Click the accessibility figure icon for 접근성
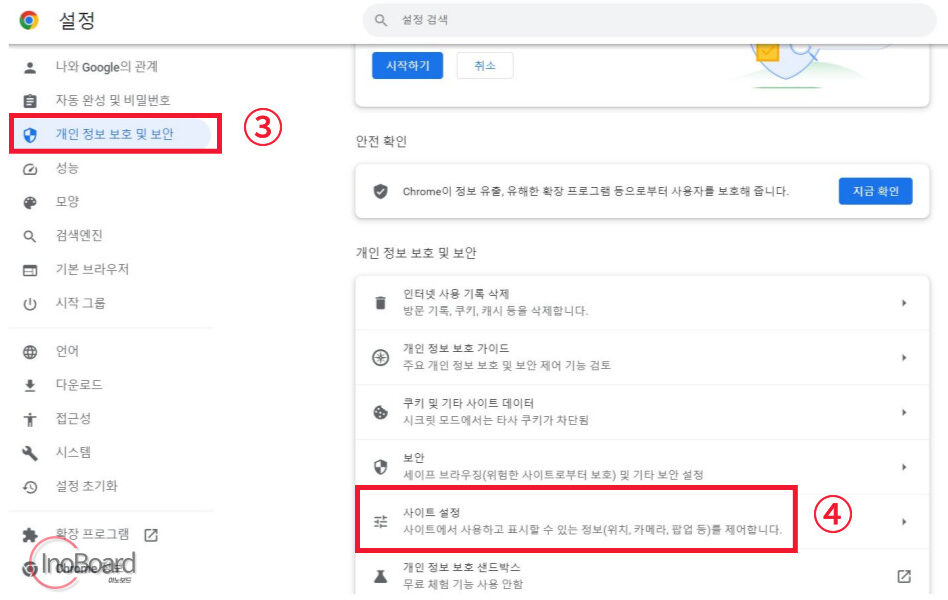Image resolution: width=948 pixels, height=600 pixels. pyautogui.click(x=30, y=419)
